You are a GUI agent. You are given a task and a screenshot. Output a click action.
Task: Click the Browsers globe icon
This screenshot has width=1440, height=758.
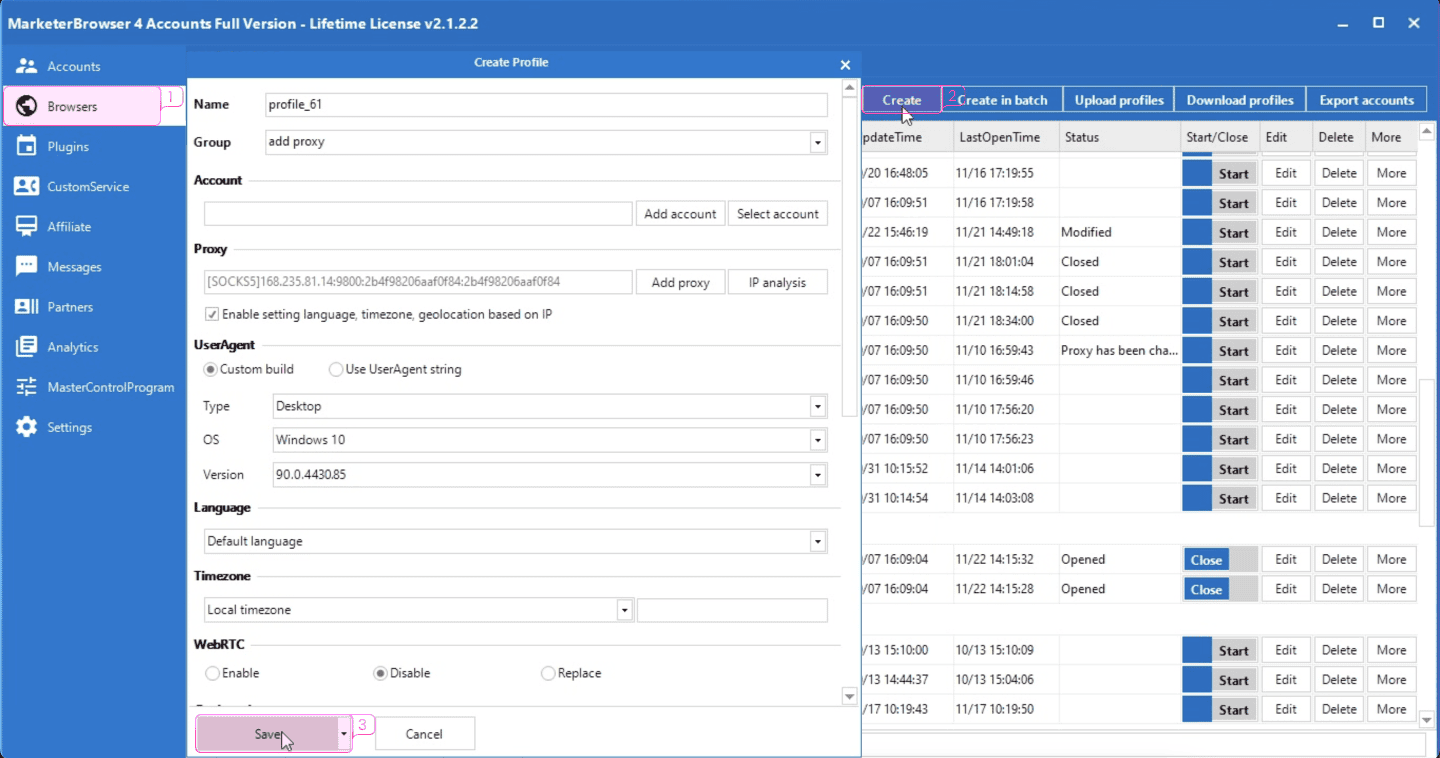[x=27, y=106]
